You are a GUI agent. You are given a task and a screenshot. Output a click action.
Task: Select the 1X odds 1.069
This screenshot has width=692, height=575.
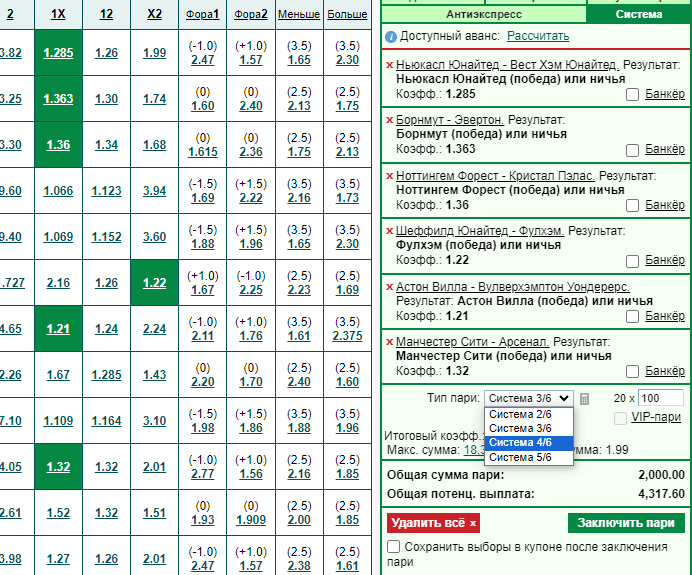[58, 237]
